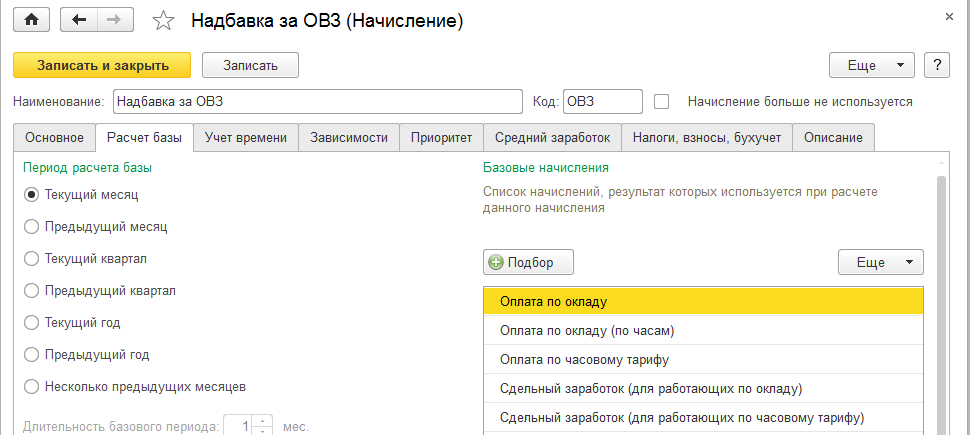970x435 pixels.
Task: Click the Записать button
Action: [x=251, y=65]
